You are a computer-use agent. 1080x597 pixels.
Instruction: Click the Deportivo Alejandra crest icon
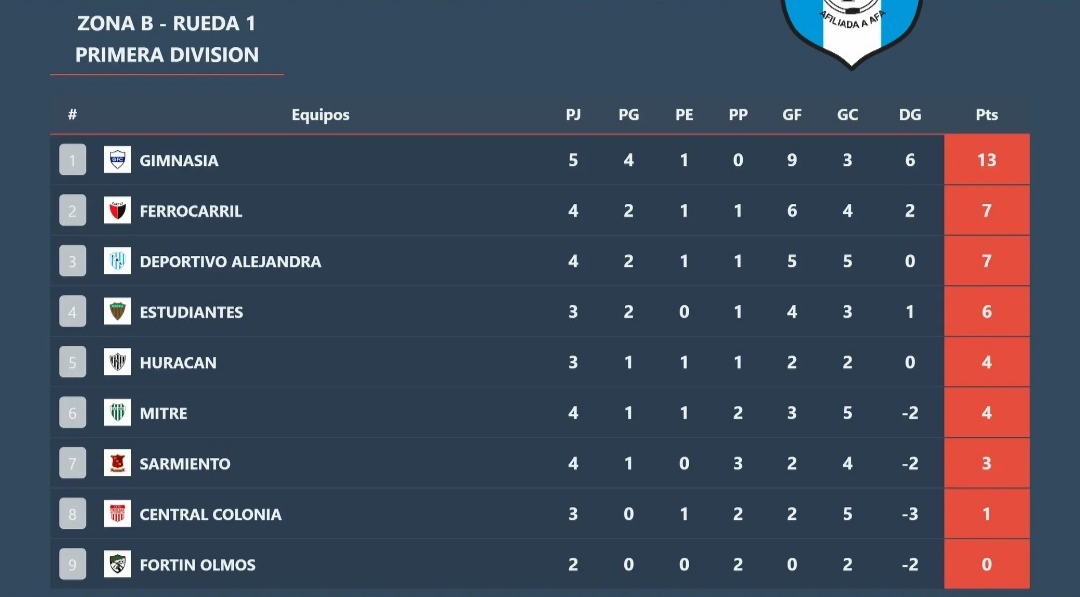117,261
